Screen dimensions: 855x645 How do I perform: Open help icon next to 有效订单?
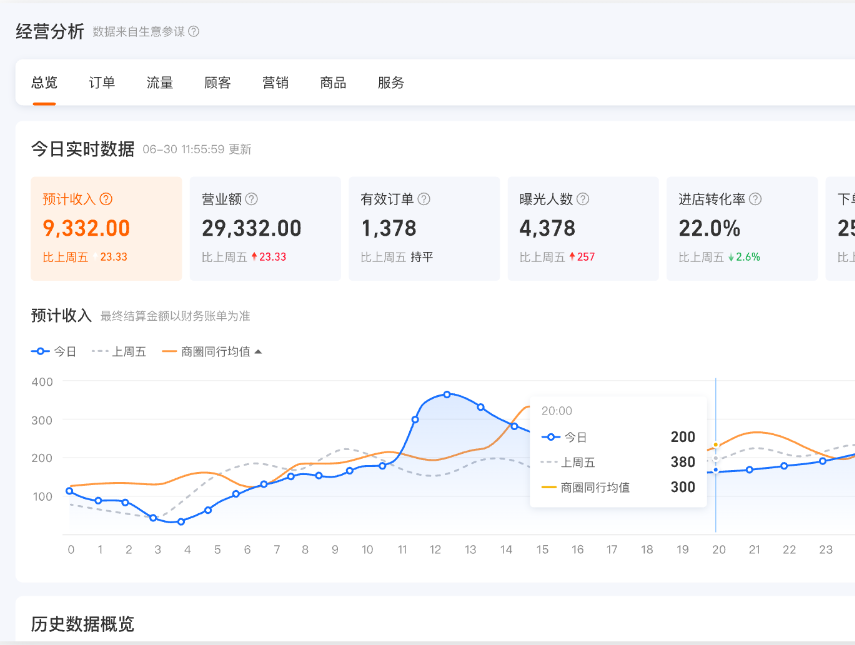[x=424, y=199]
